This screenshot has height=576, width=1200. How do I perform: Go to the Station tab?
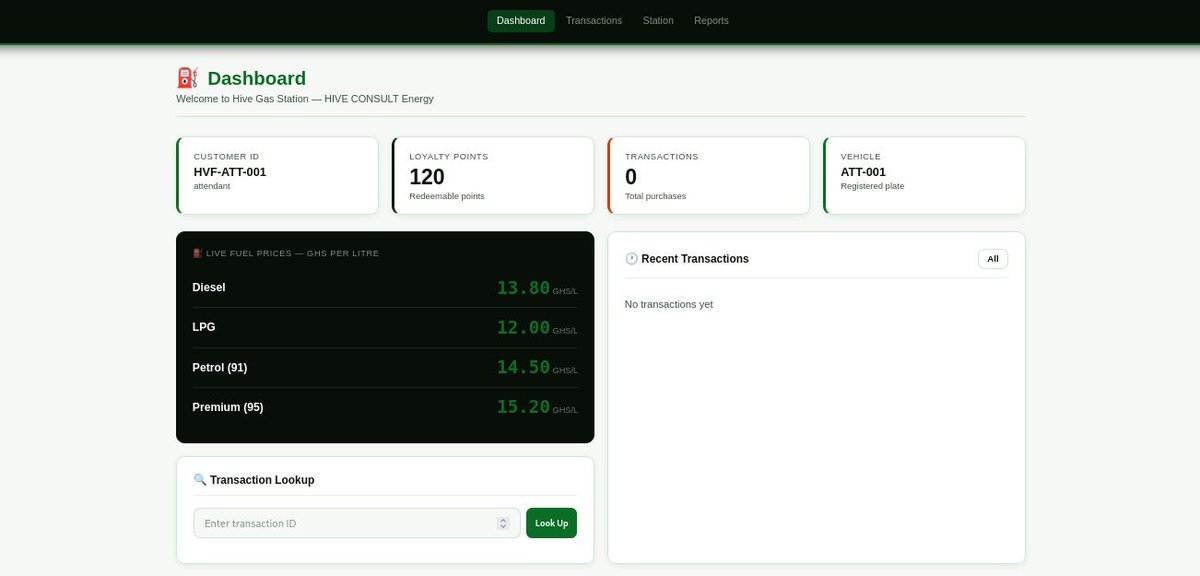tap(658, 21)
